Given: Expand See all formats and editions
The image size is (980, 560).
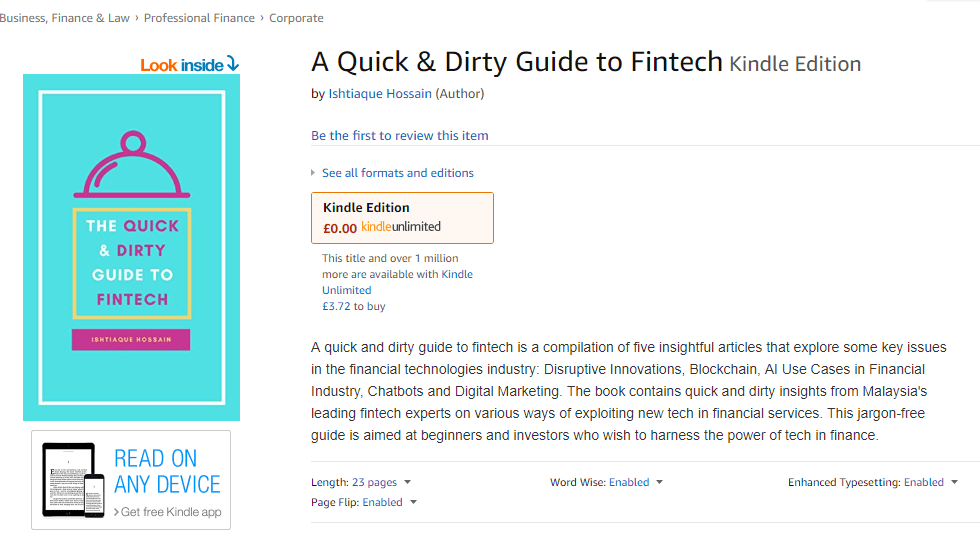Looking at the screenshot, I should point(397,173).
